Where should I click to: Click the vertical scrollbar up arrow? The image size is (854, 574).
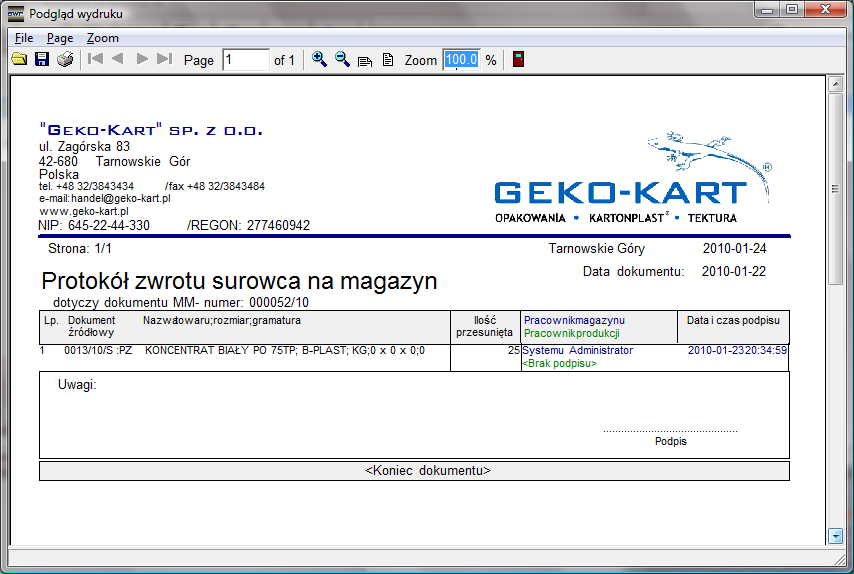tap(836, 85)
